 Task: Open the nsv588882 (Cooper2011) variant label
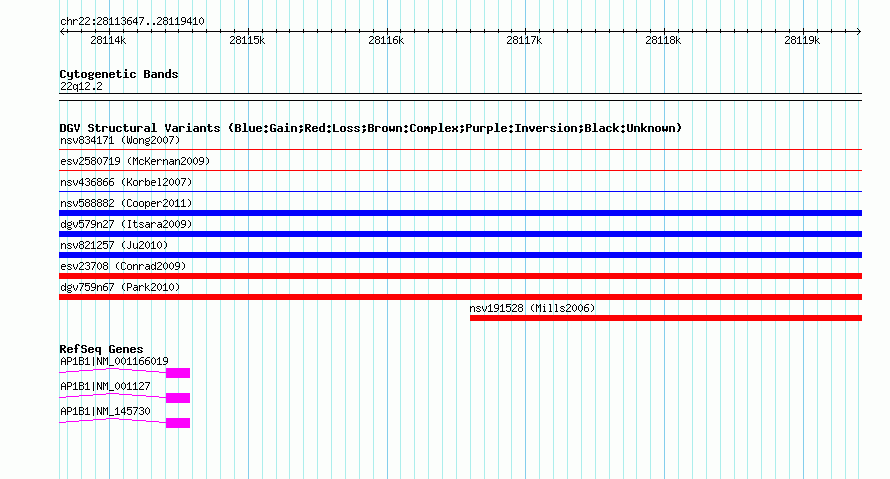coord(126,203)
